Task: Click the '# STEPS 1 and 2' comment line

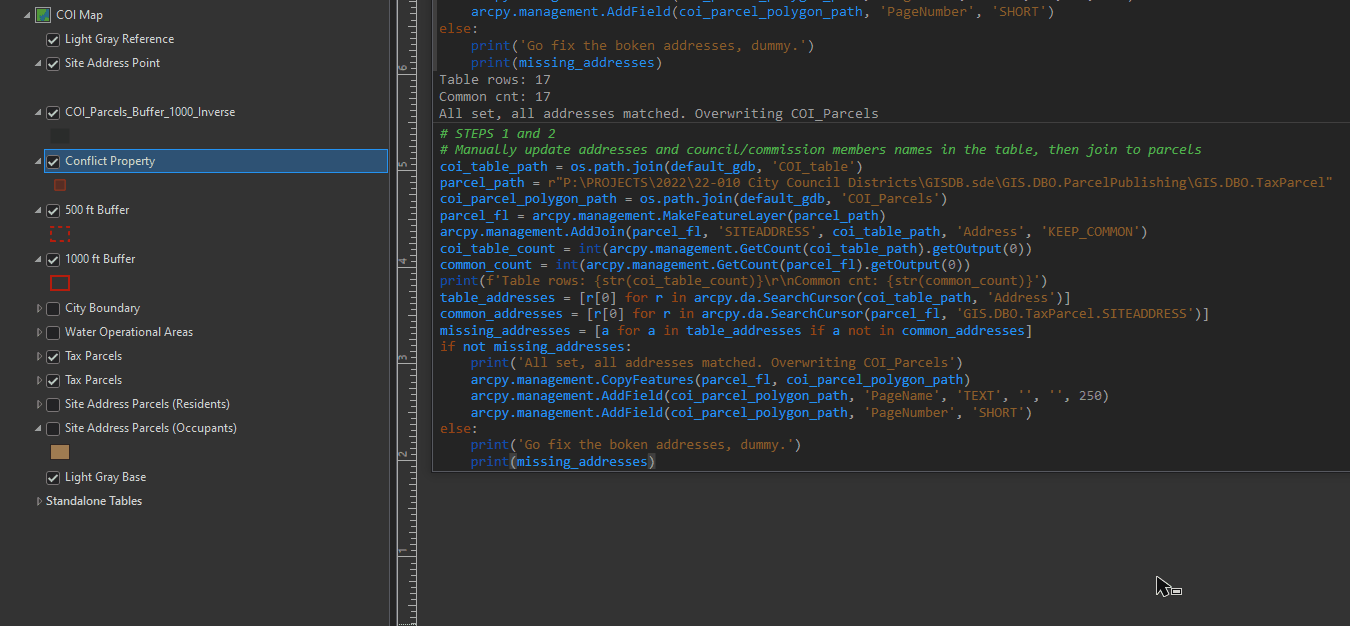Action: 498,134
